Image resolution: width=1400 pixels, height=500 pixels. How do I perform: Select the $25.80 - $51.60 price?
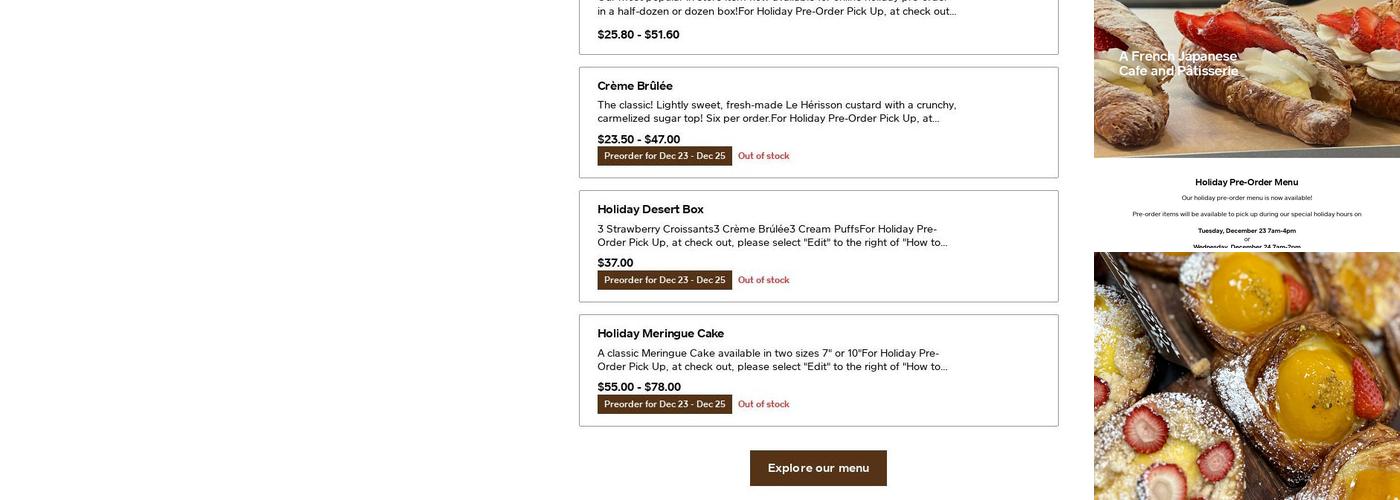pyautogui.click(x=638, y=34)
